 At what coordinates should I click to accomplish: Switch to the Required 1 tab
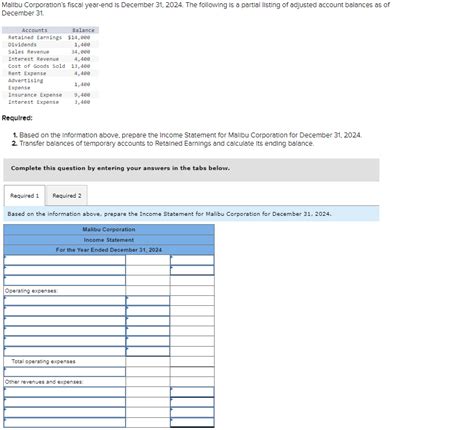[24, 196]
